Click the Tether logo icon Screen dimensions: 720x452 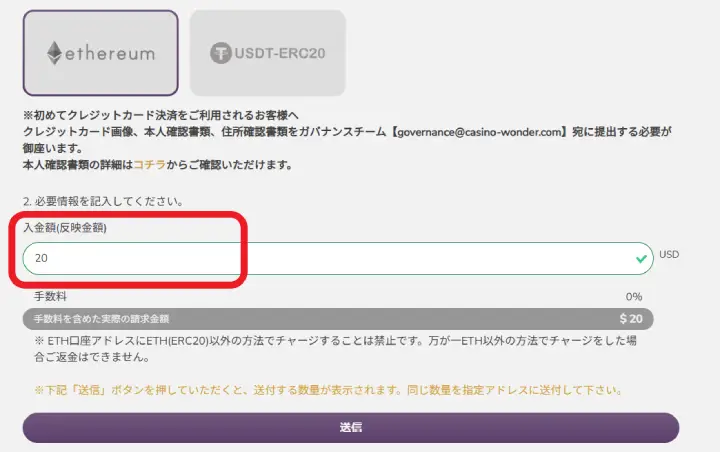[220, 53]
